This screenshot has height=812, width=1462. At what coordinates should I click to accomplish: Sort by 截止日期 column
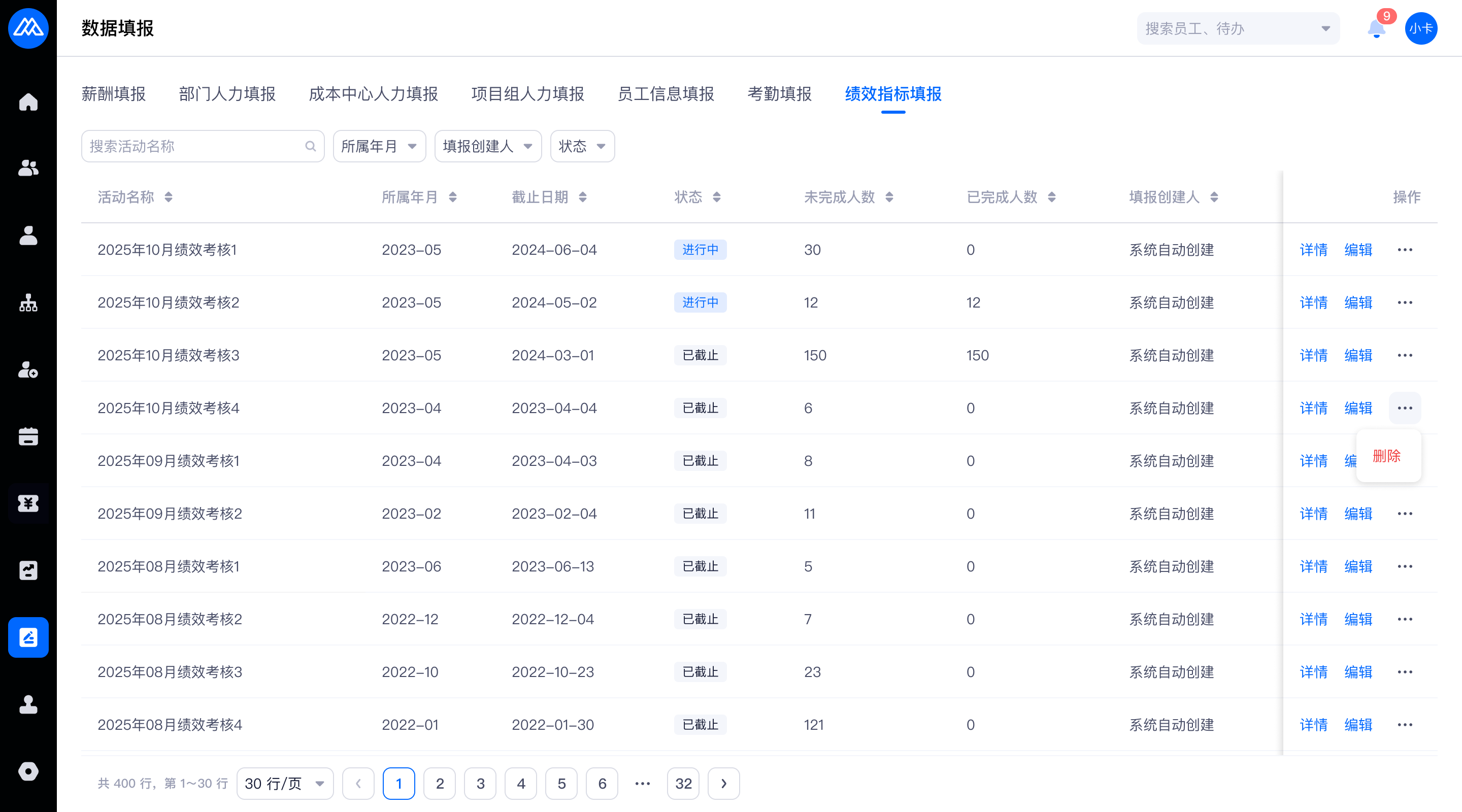tap(582, 197)
